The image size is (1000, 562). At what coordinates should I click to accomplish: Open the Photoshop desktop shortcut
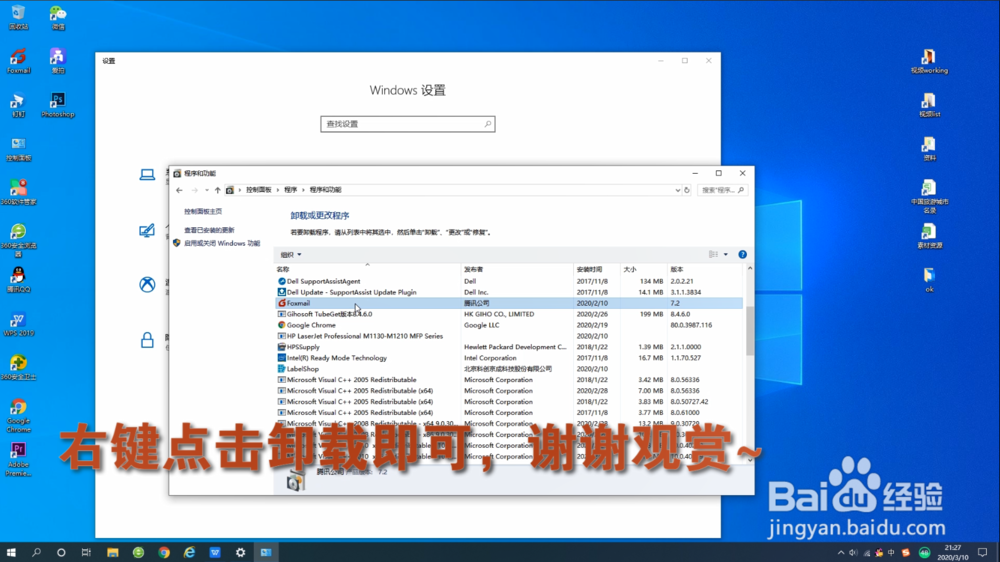pos(57,105)
